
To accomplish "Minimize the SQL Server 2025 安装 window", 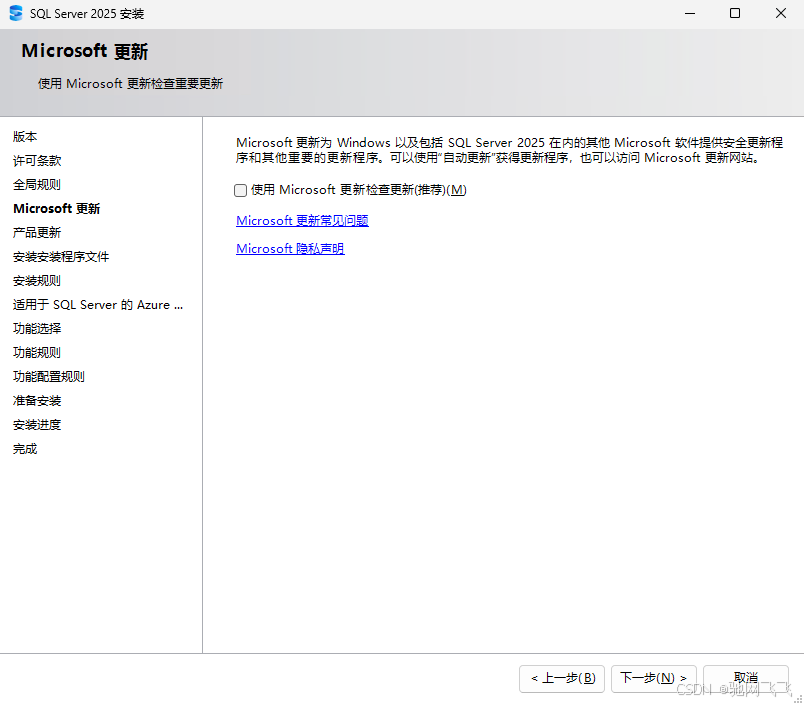I will pos(690,13).
